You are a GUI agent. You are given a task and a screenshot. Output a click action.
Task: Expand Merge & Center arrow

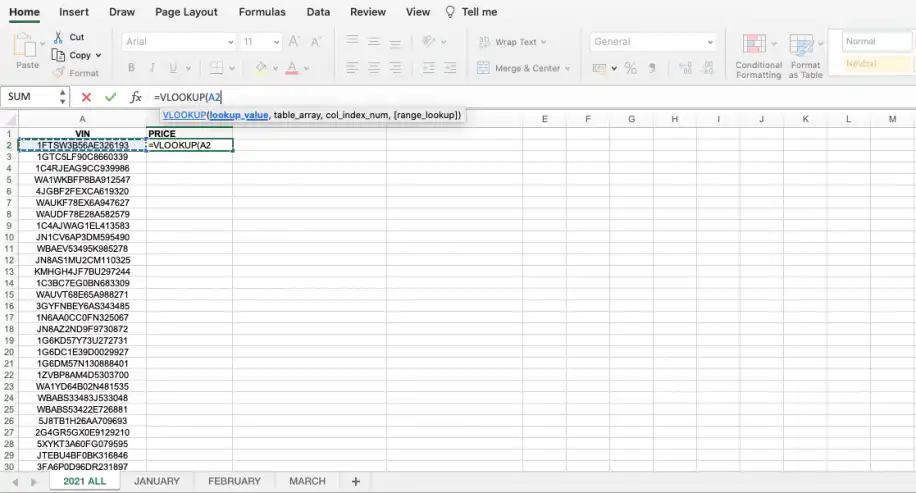(567, 68)
